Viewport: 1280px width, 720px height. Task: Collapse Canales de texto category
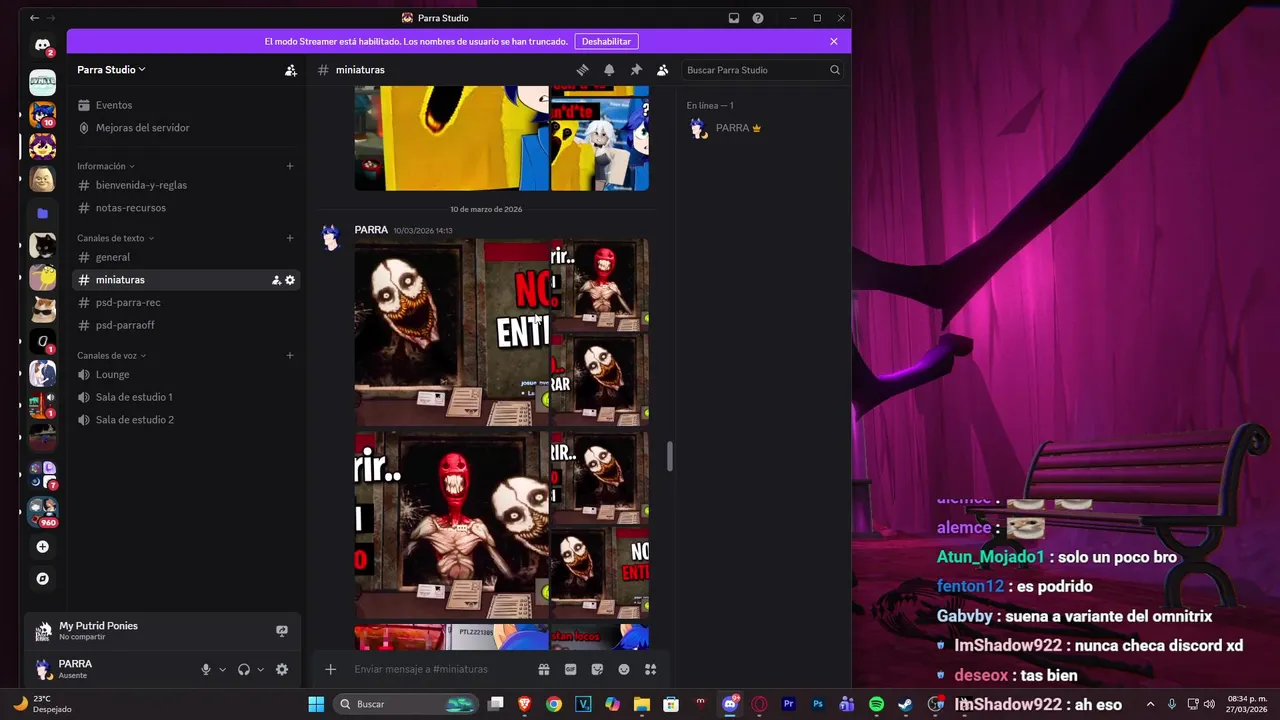pos(115,238)
